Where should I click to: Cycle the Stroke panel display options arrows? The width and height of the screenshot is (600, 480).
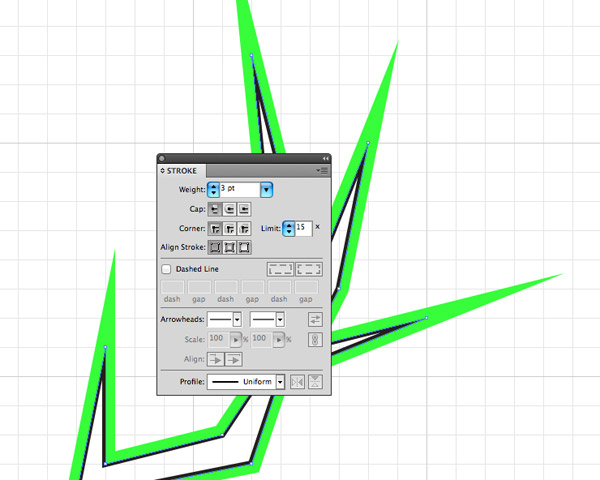163,171
